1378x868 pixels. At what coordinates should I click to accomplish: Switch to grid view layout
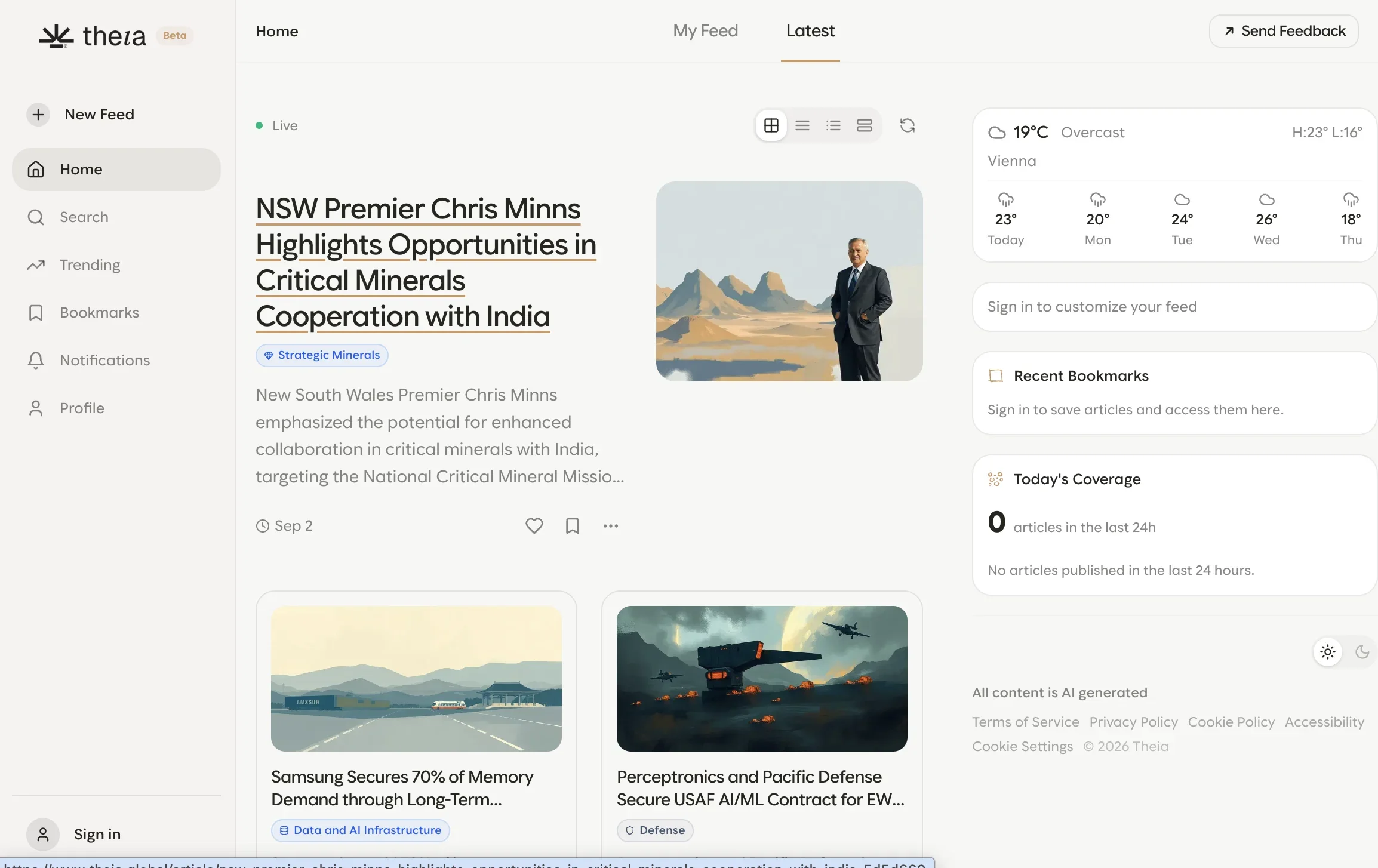(771, 125)
